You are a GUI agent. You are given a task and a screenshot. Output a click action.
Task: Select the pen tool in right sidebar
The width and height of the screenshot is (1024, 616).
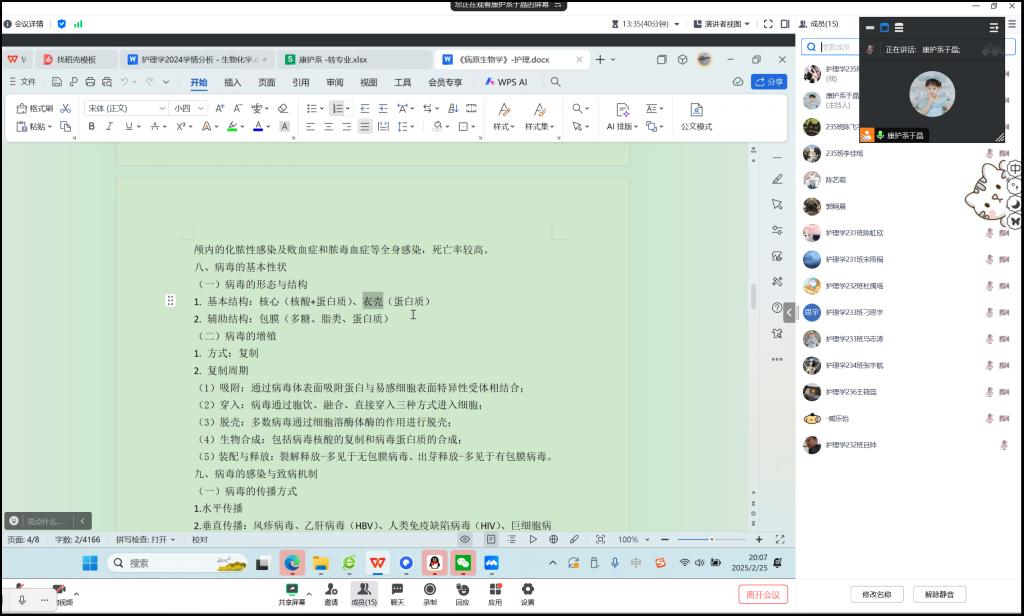point(777,179)
